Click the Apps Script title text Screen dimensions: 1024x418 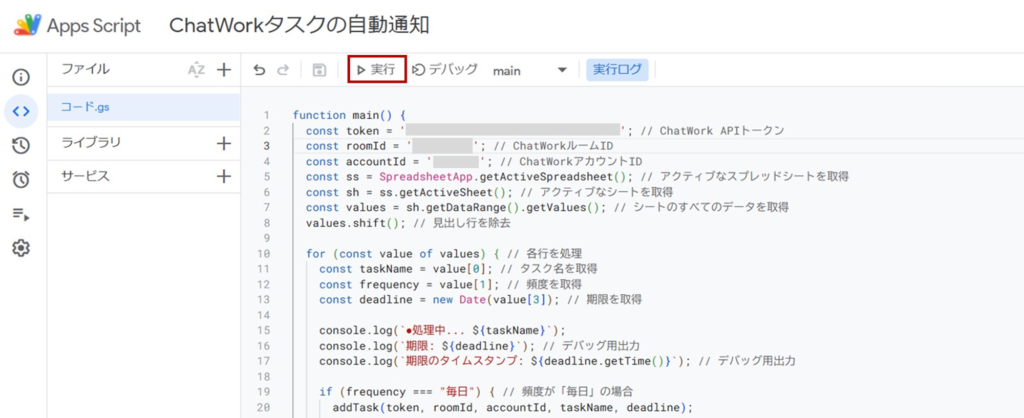[93, 25]
